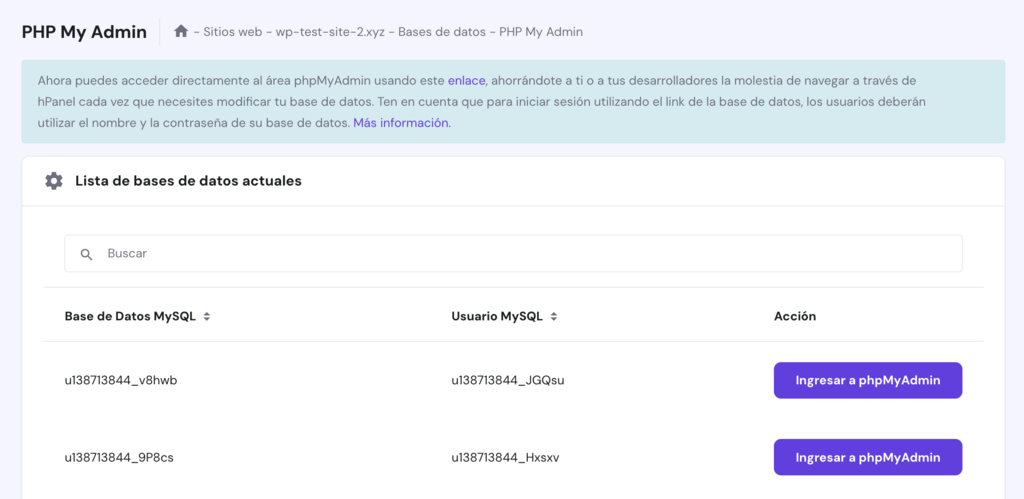This screenshot has height=499, width=1024.
Task: Ingresar a phpMyAdmin for u138713844_v8hwb
Action: (x=868, y=380)
